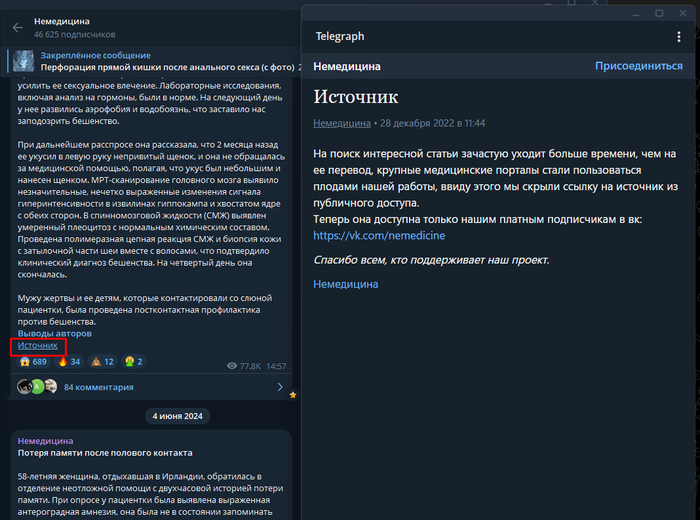Maximize the Telegraph viewer window
The image size is (700, 520).
(x=659, y=13)
